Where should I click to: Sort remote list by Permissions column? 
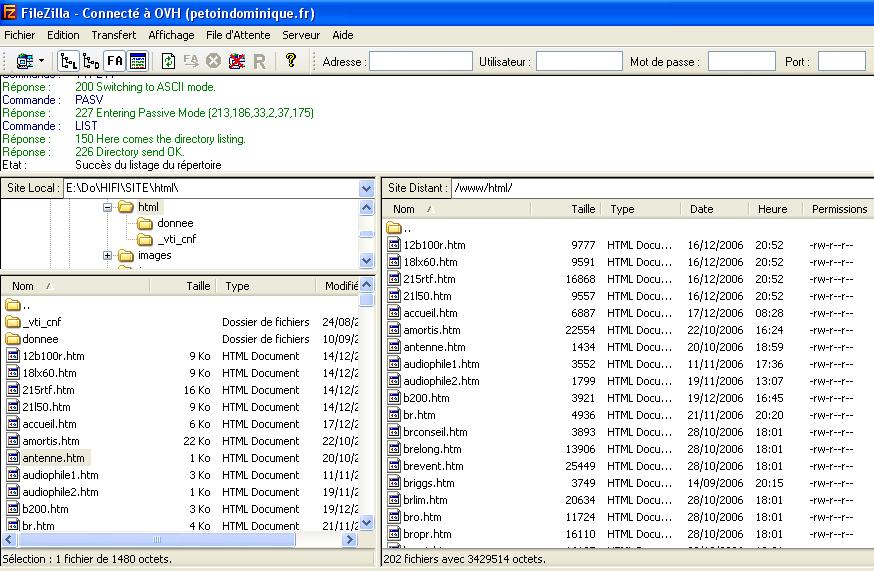838,209
